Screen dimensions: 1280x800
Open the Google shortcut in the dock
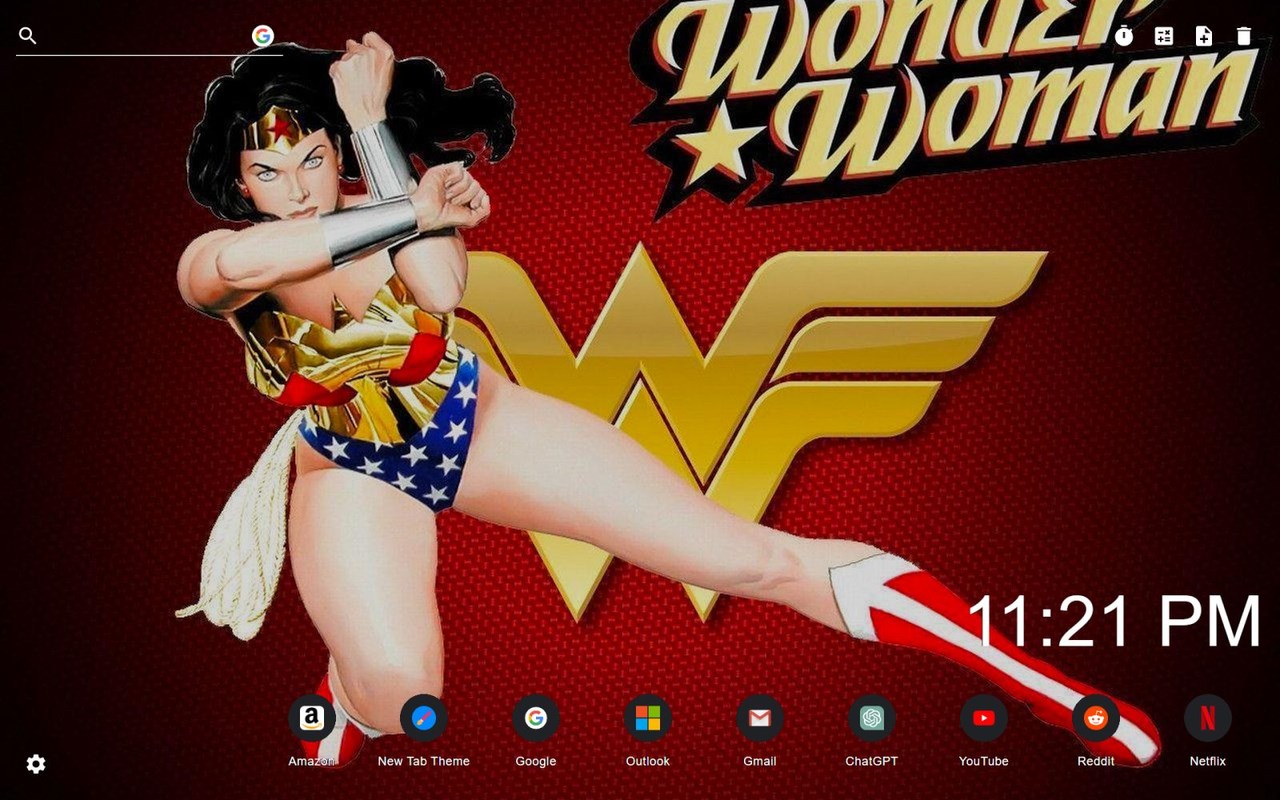536,718
